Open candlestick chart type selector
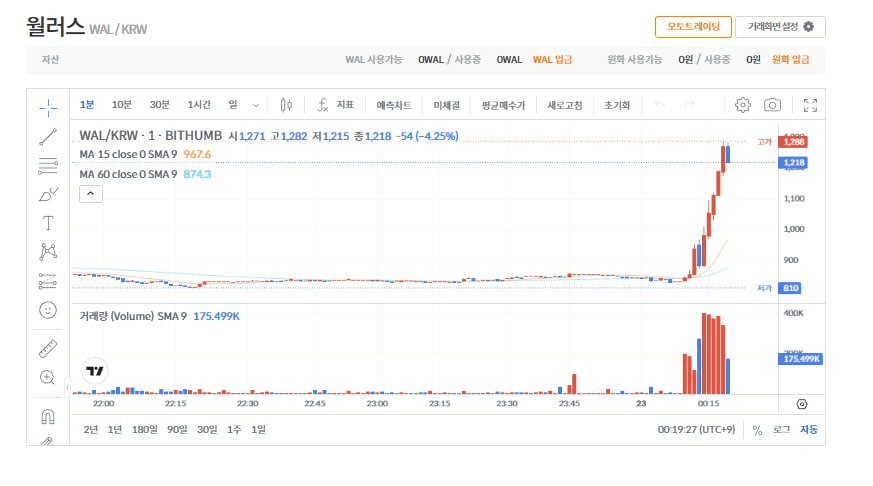The width and height of the screenshot is (873, 486). (x=286, y=105)
